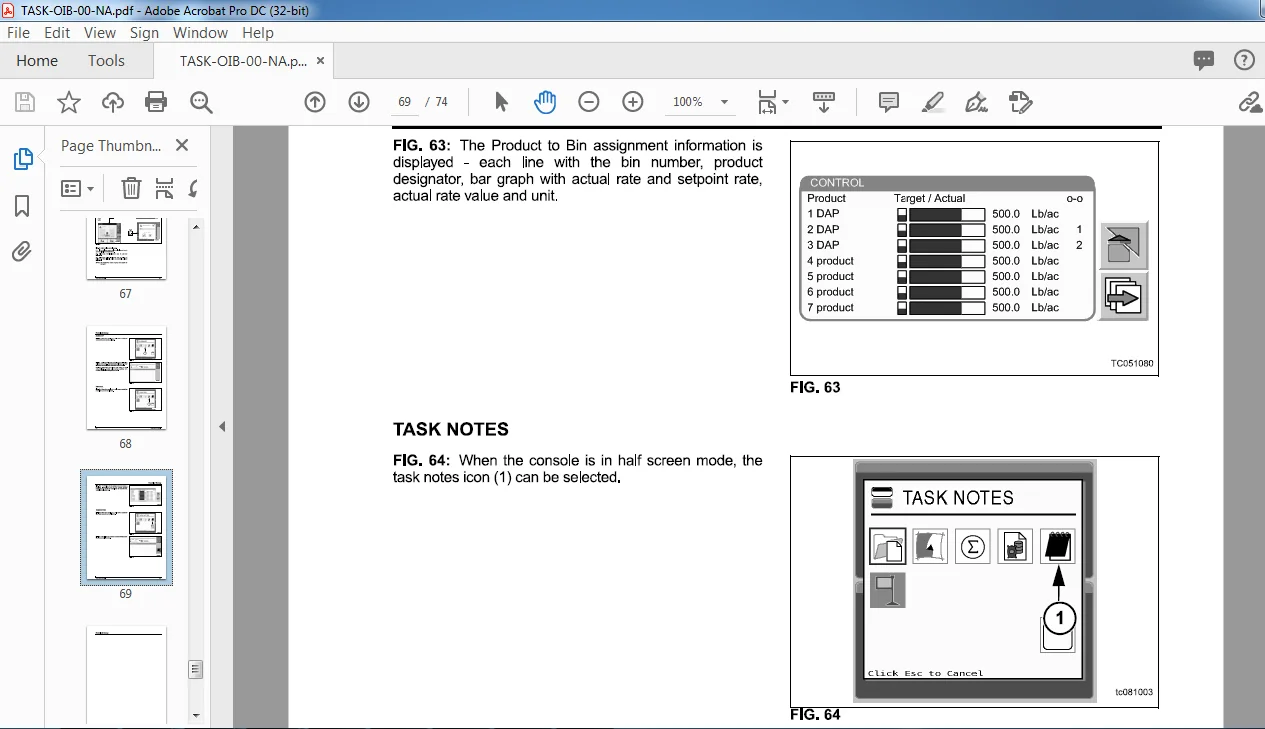Zoom out with the minus button

(589, 102)
